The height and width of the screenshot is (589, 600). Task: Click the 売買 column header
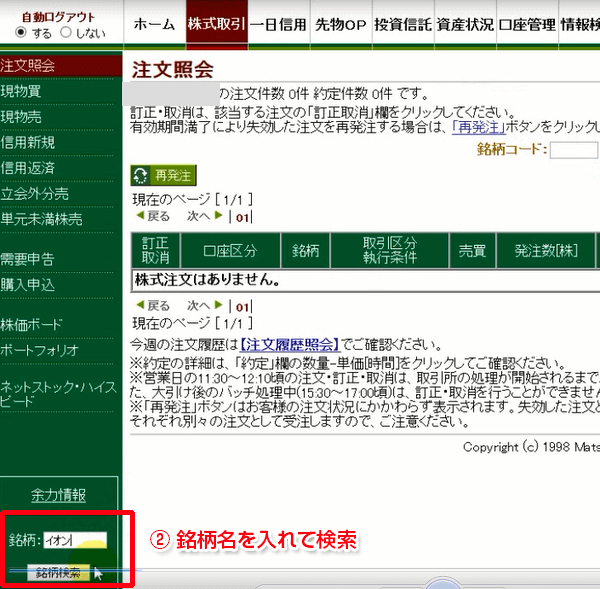tap(473, 250)
